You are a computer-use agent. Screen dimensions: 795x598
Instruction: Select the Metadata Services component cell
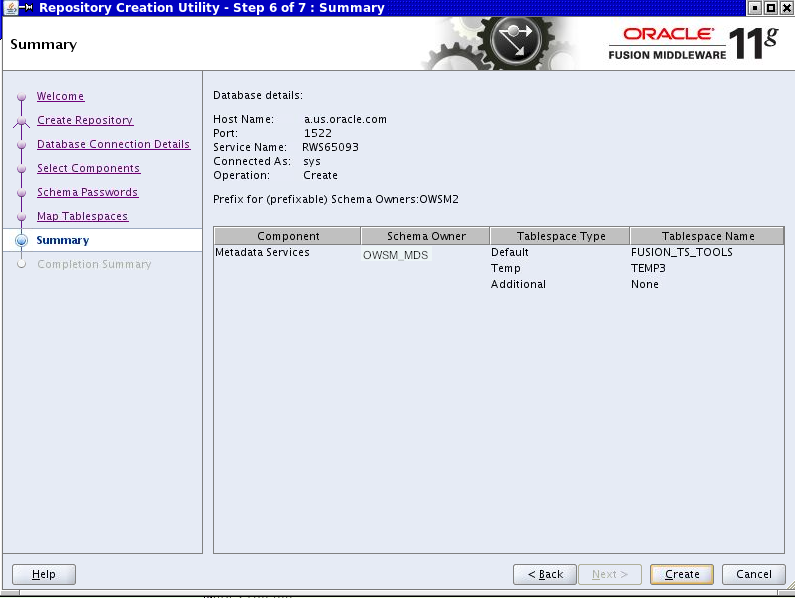click(x=262, y=252)
